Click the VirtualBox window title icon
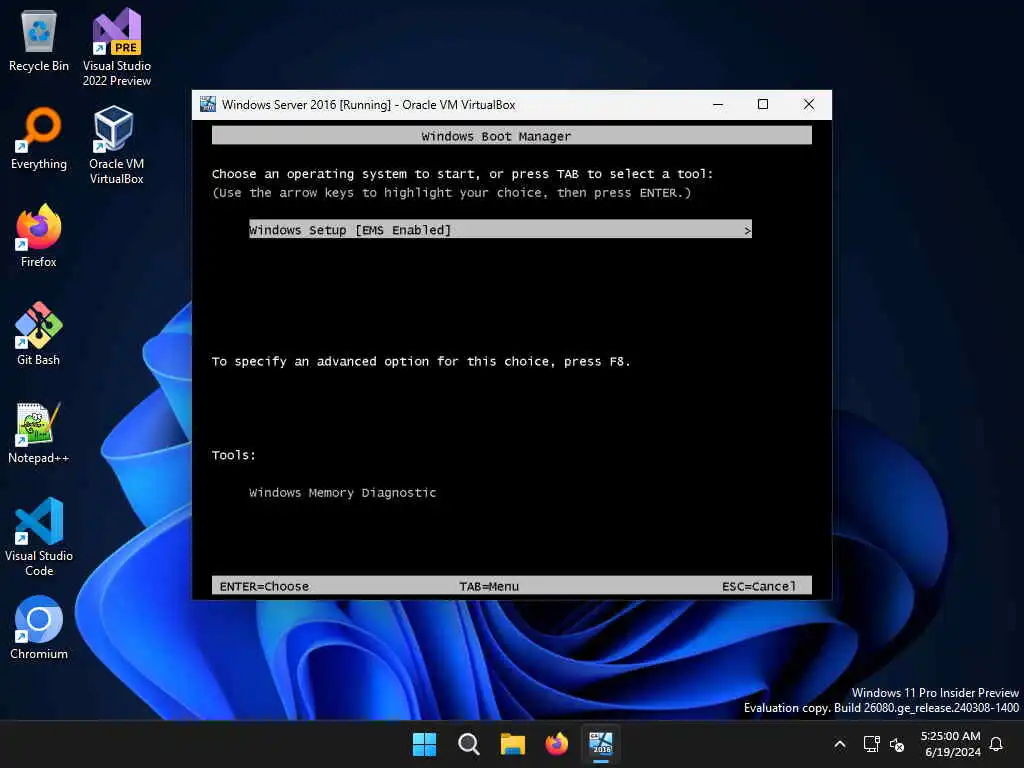Image resolution: width=1024 pixels, height=768 pixels. pyautogui.click(x=208, y=104)
